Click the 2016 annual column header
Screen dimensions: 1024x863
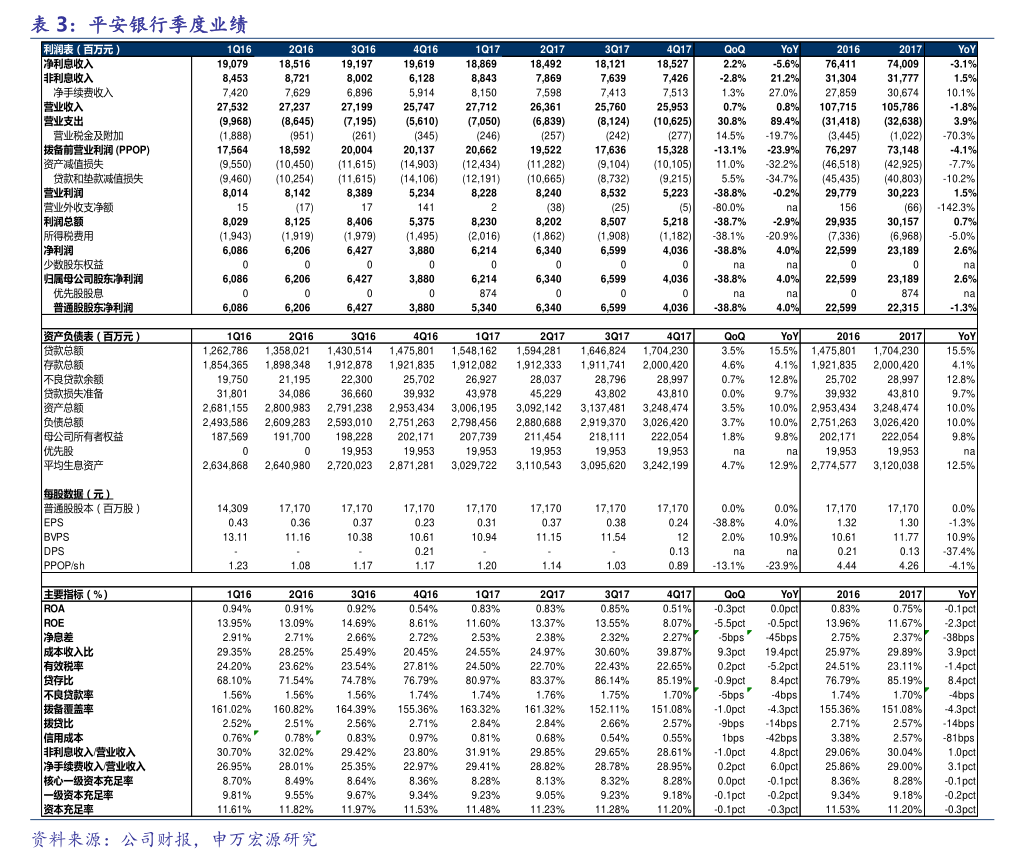pos(848,49)
